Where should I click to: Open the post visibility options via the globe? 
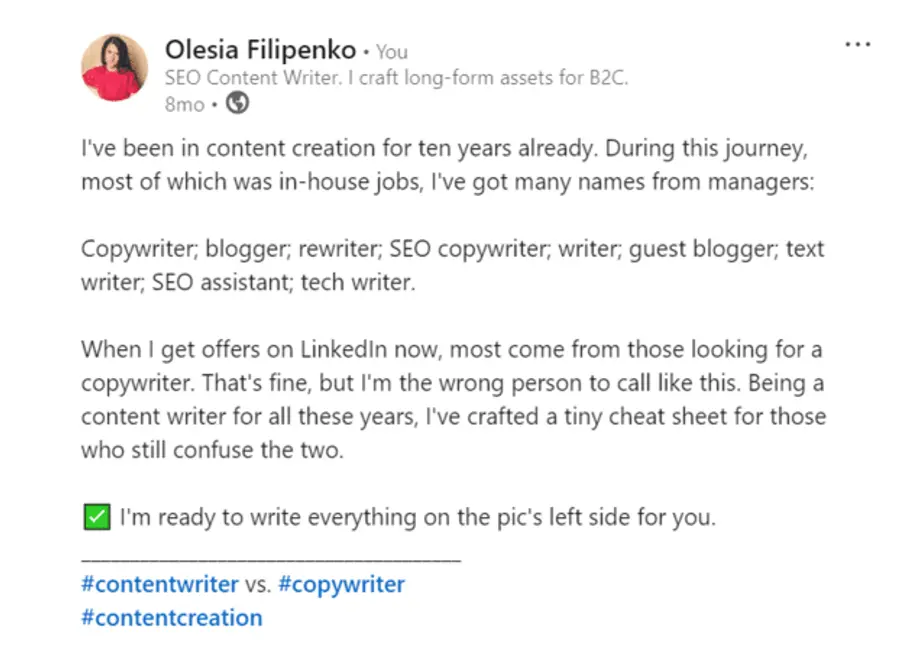point(236,104)
